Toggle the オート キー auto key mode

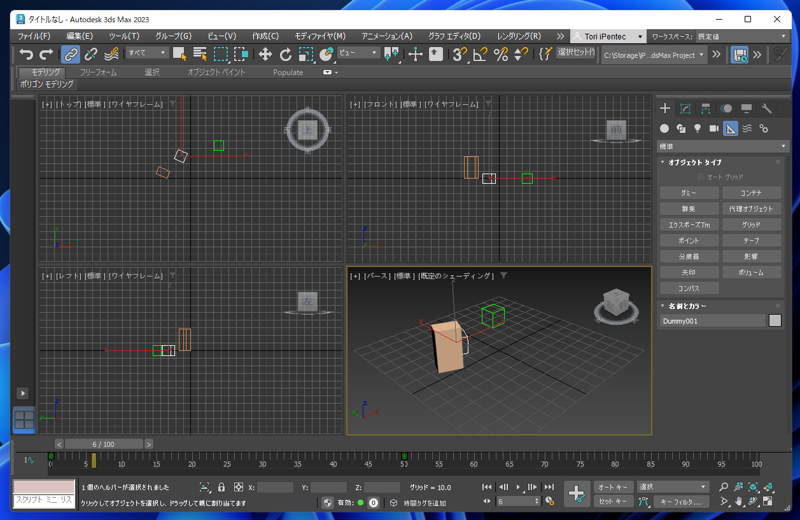pyautogui.click(x=613, y=487)
